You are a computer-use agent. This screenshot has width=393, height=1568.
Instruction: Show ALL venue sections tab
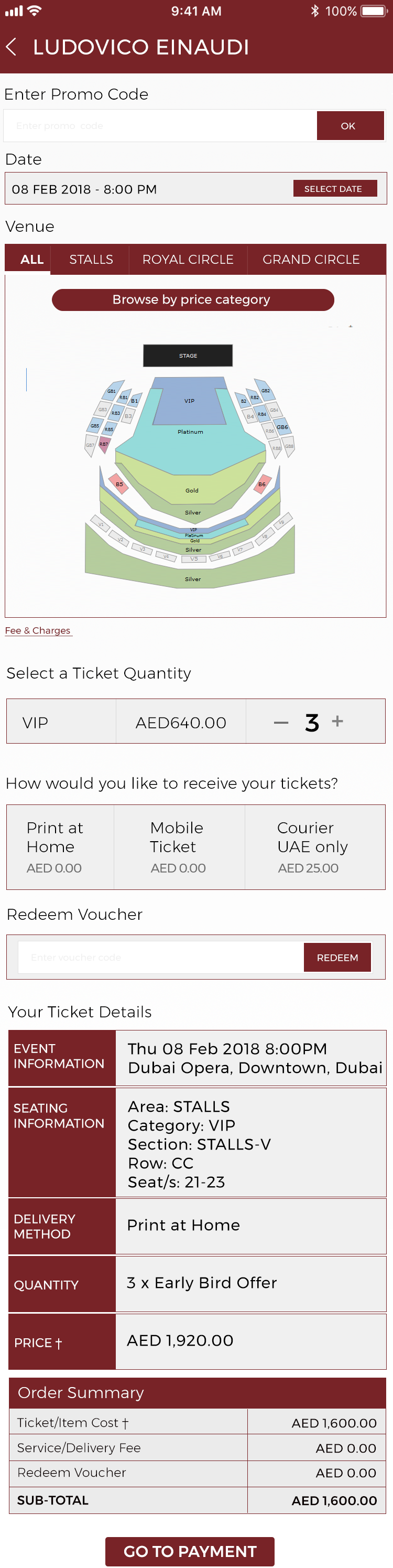31,259
